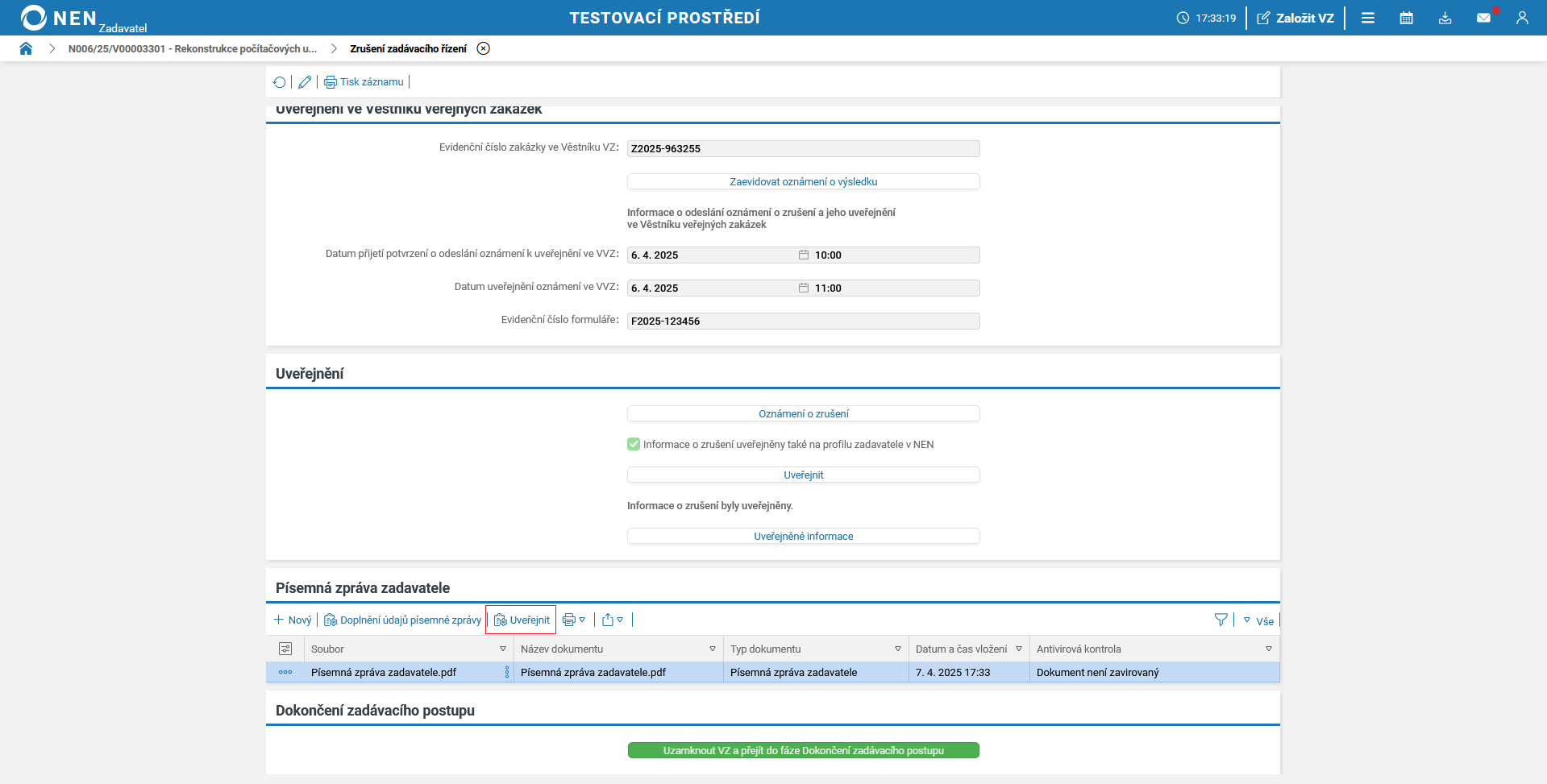Open the Vše view dropdown
1547x784 pixels.
[x=1258, y=620]
